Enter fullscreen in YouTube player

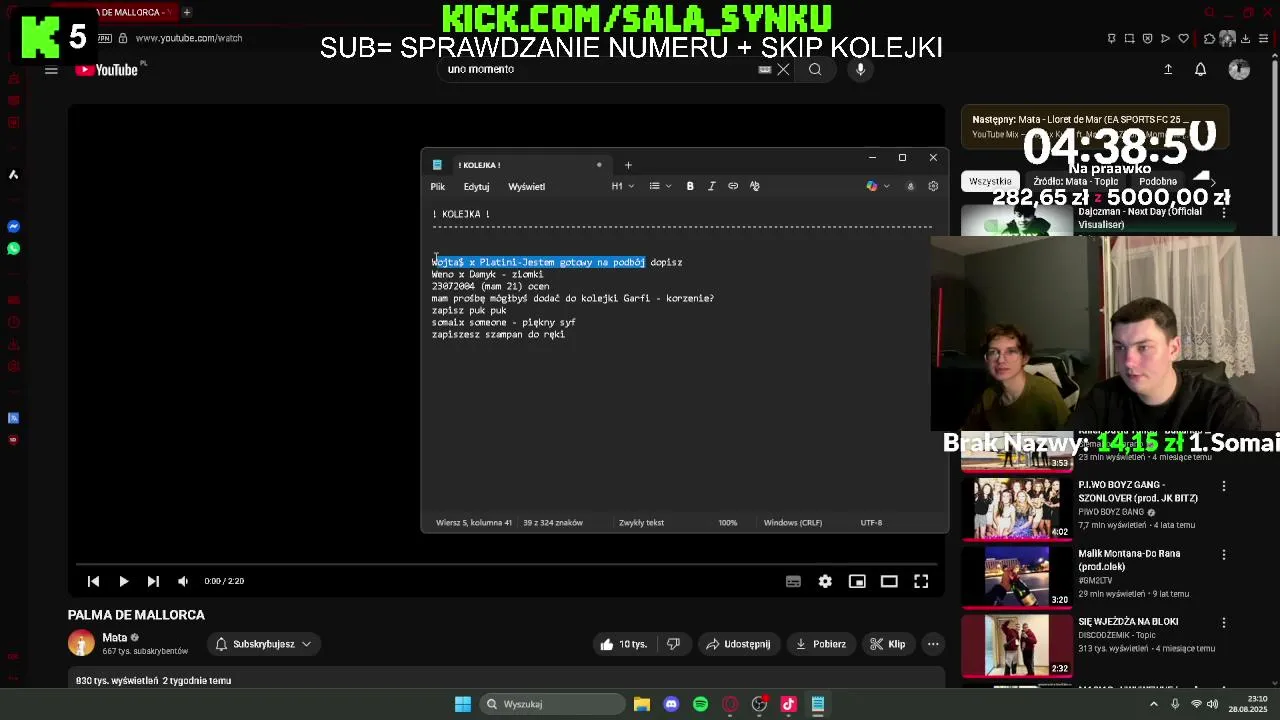(921, 581)
